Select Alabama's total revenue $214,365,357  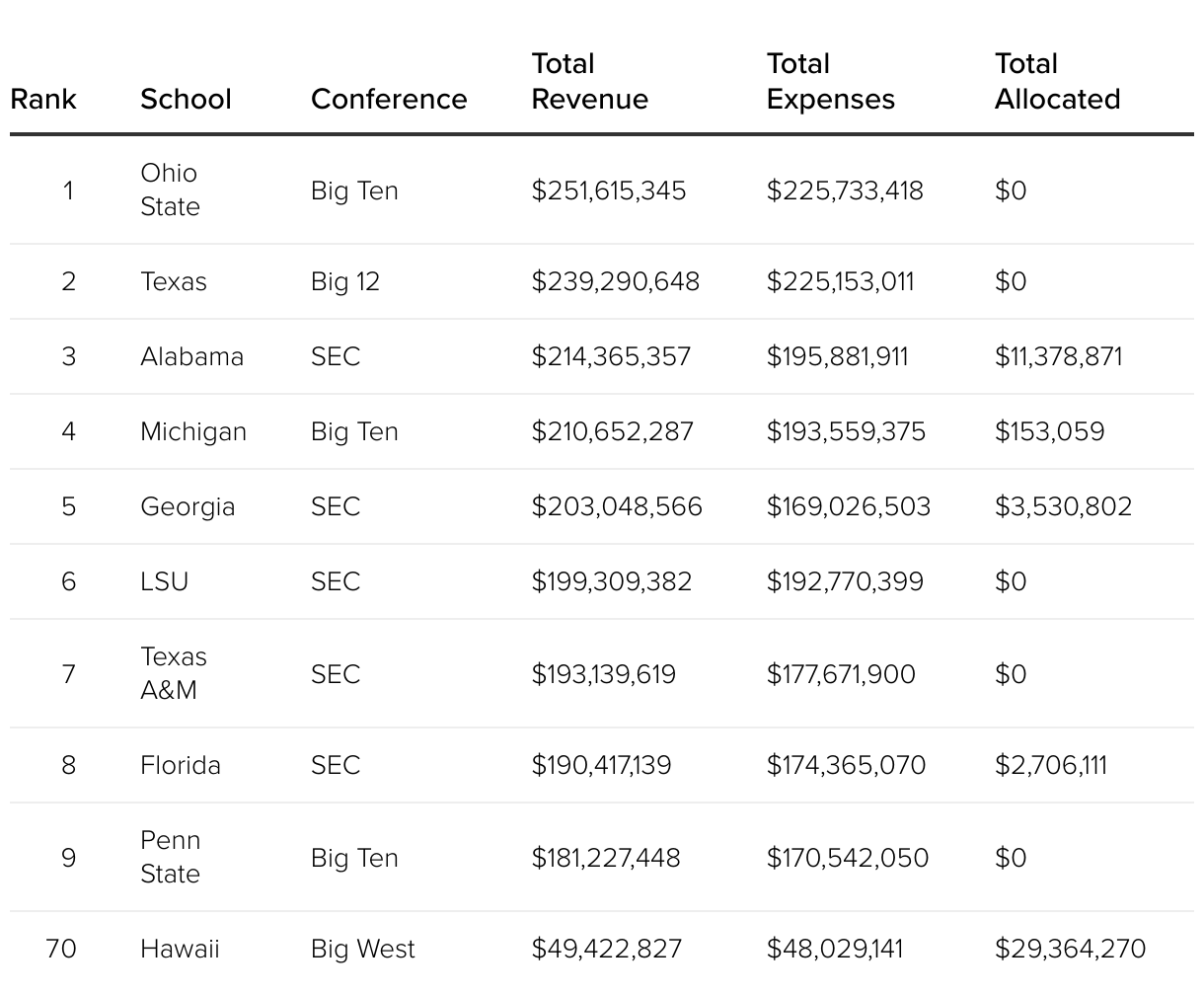(x=611, y=356)
